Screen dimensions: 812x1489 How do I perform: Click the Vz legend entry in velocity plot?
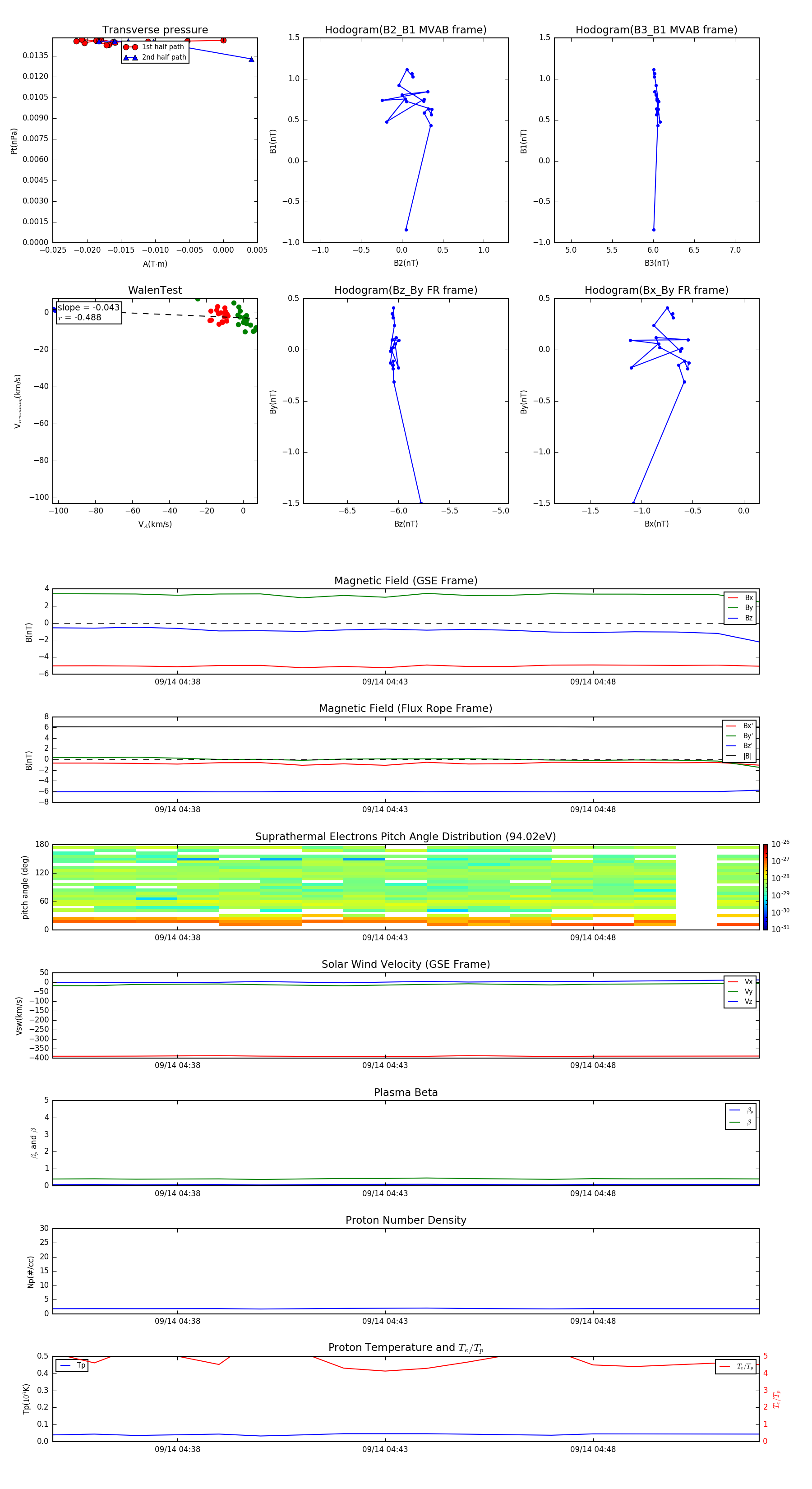coord(740,1002)
